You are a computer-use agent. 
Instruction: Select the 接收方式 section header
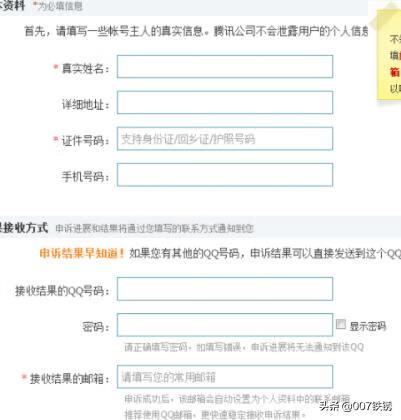24,228
